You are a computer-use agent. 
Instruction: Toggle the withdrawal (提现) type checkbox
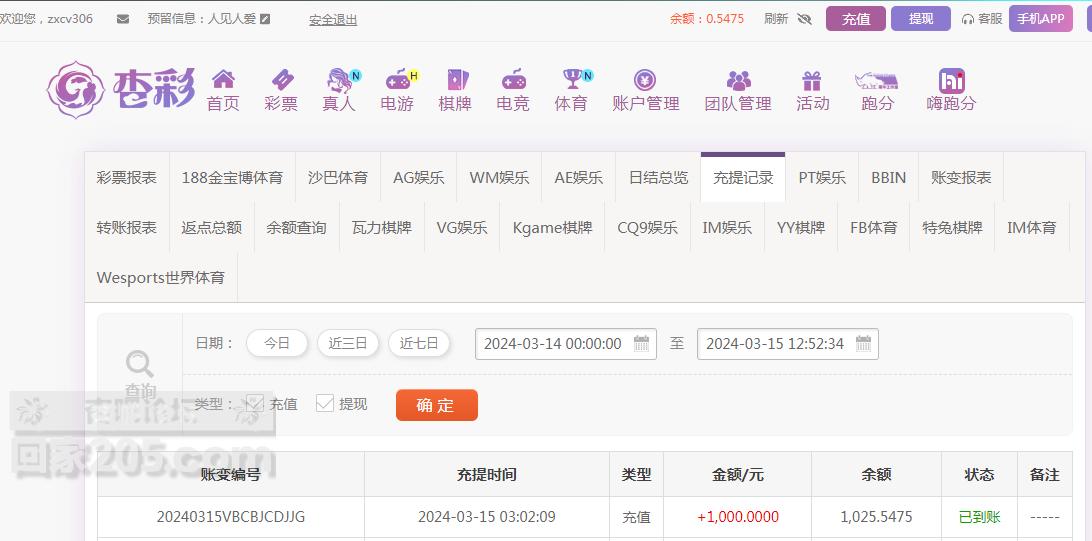325,403
